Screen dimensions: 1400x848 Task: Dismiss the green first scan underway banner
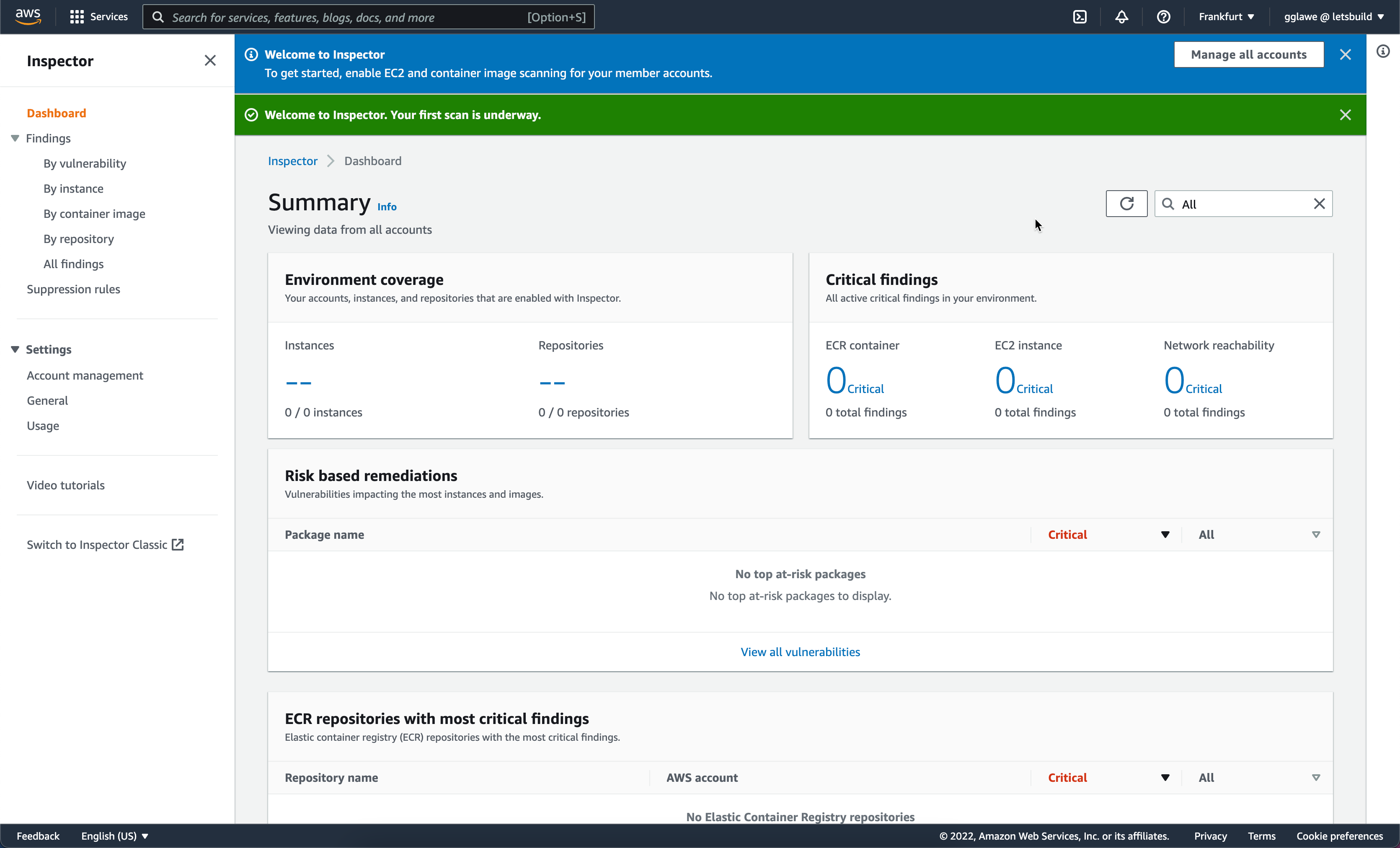pyautogui.click(x=1345, y=115)
